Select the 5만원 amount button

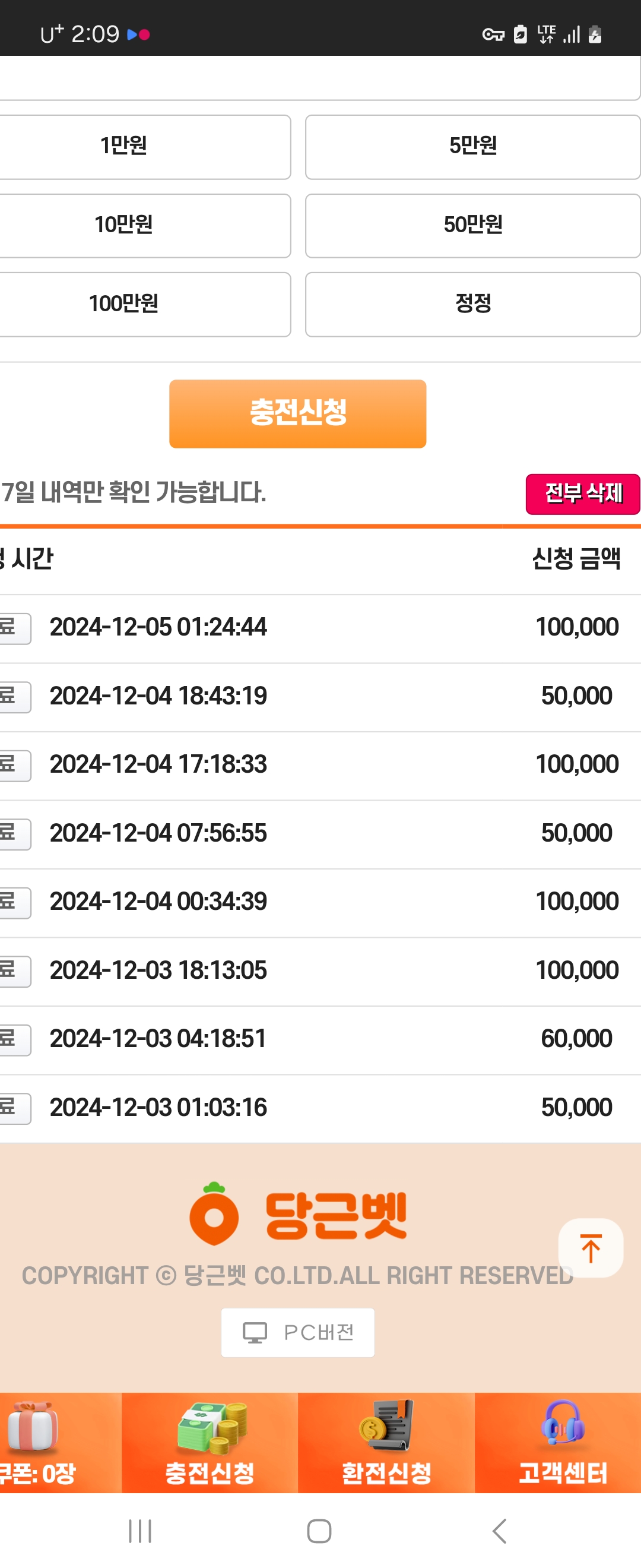[x=472, y=147]
